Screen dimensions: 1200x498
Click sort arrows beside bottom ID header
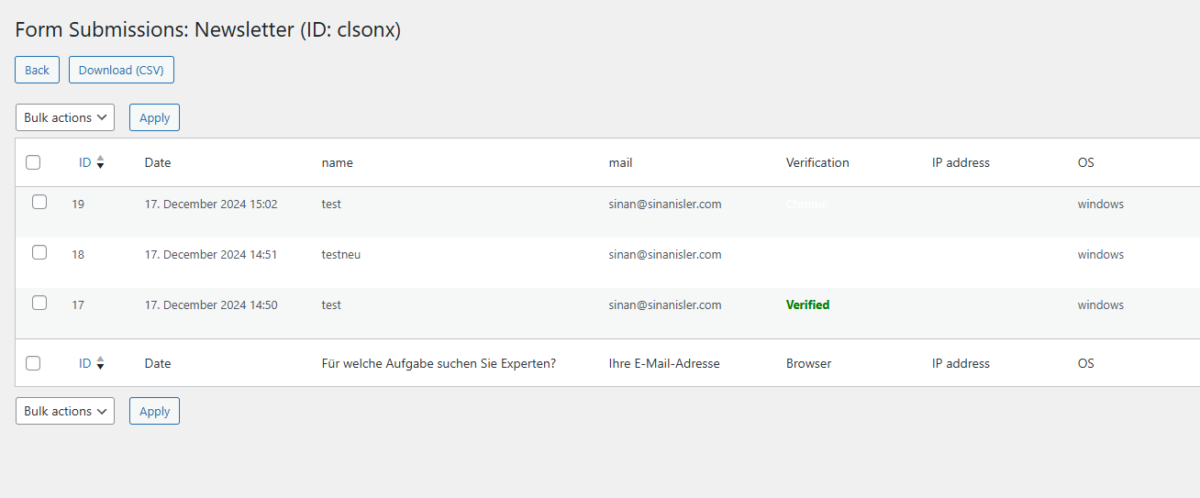[101, 364]
